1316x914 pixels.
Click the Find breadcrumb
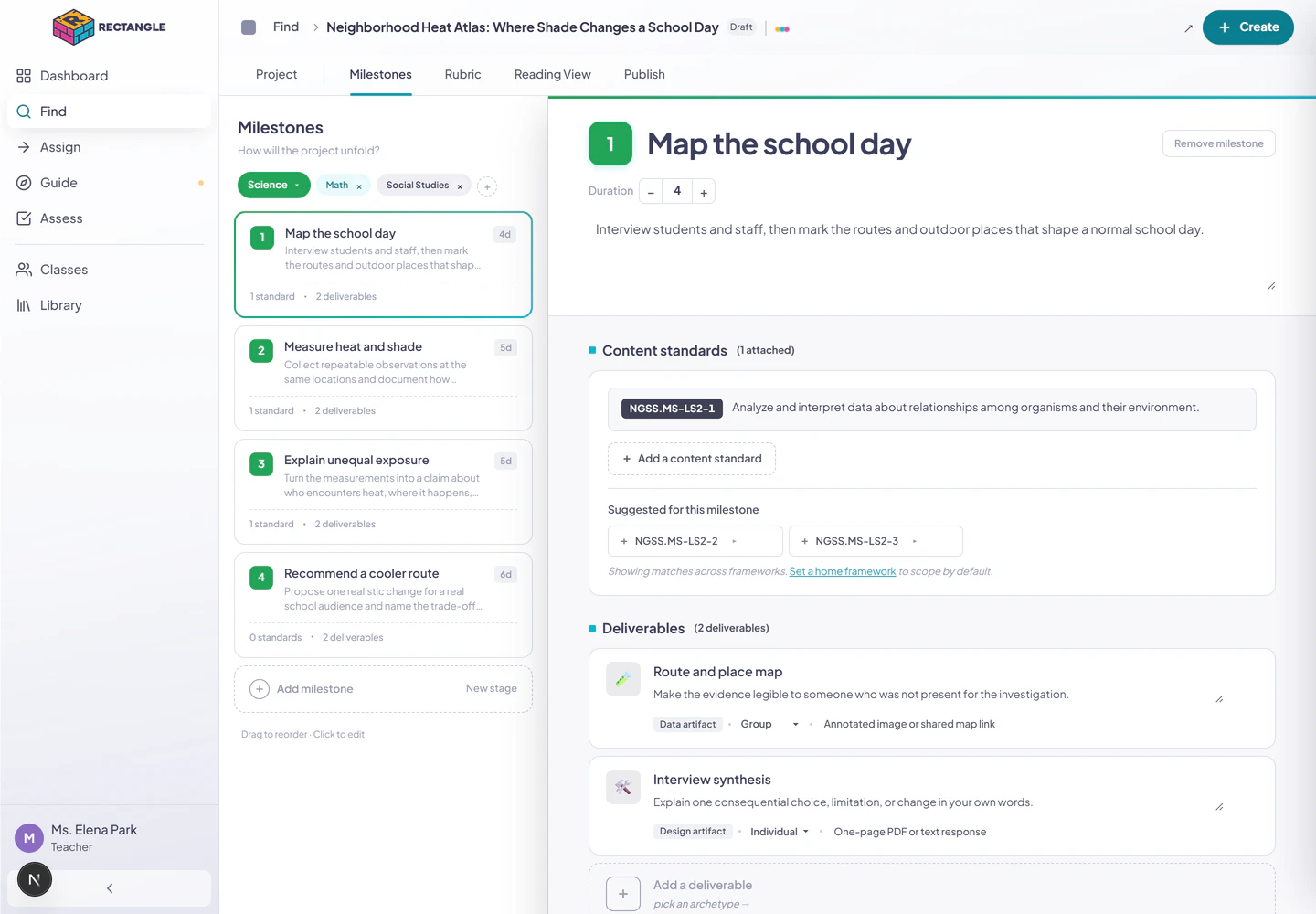pos(286,27)
